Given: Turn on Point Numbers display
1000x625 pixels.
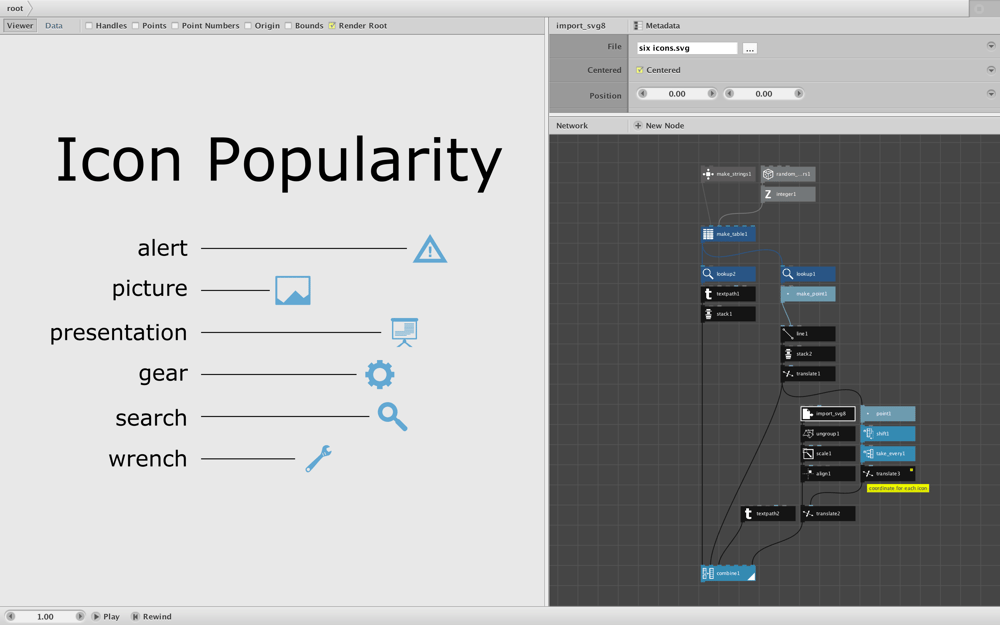Looking at the screenshot, I should point(175,26).
